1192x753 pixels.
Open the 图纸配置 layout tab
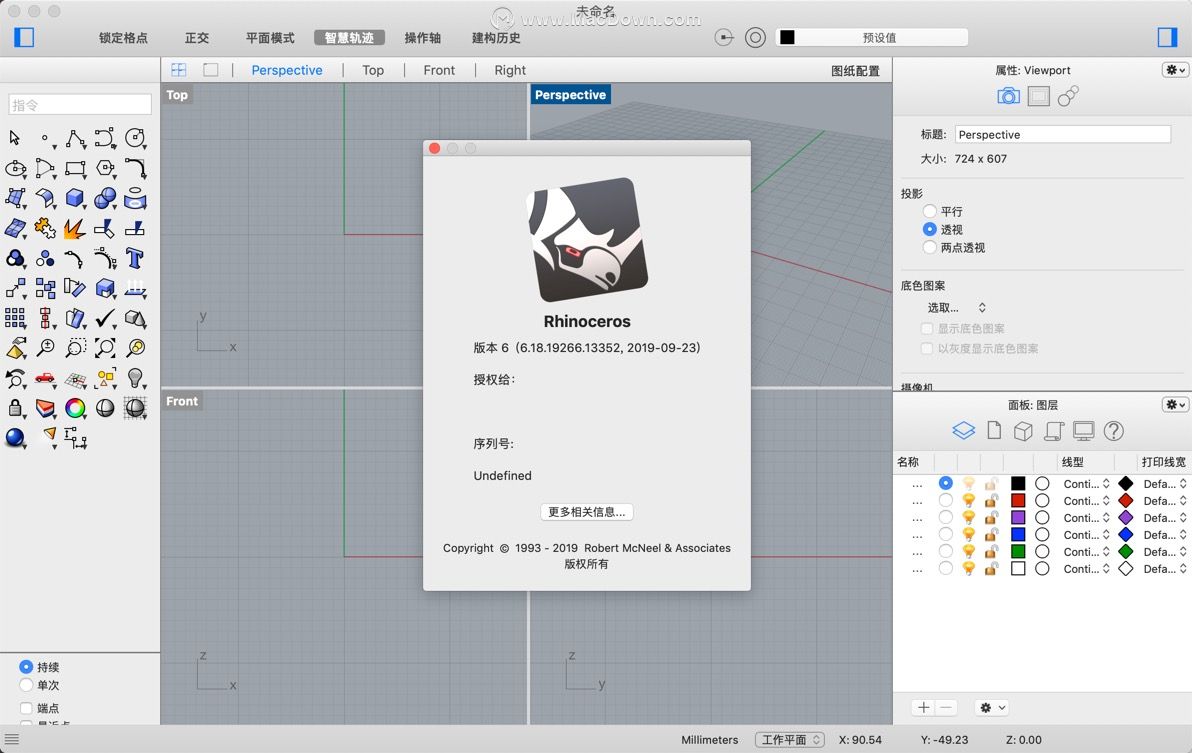[855, 71]
